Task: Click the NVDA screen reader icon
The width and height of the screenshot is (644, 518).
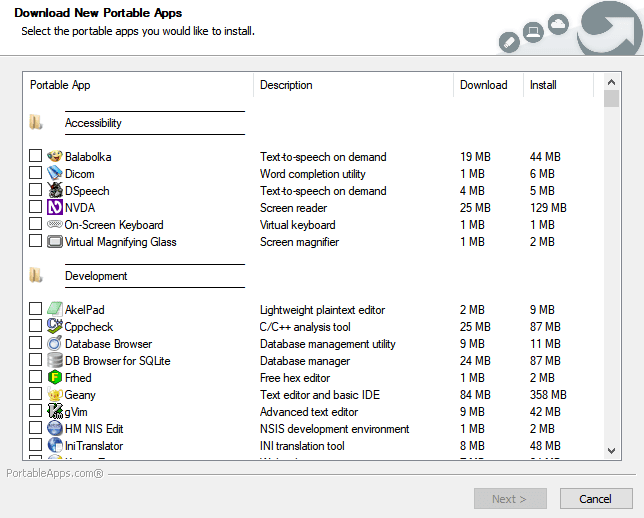Action: 55,208
